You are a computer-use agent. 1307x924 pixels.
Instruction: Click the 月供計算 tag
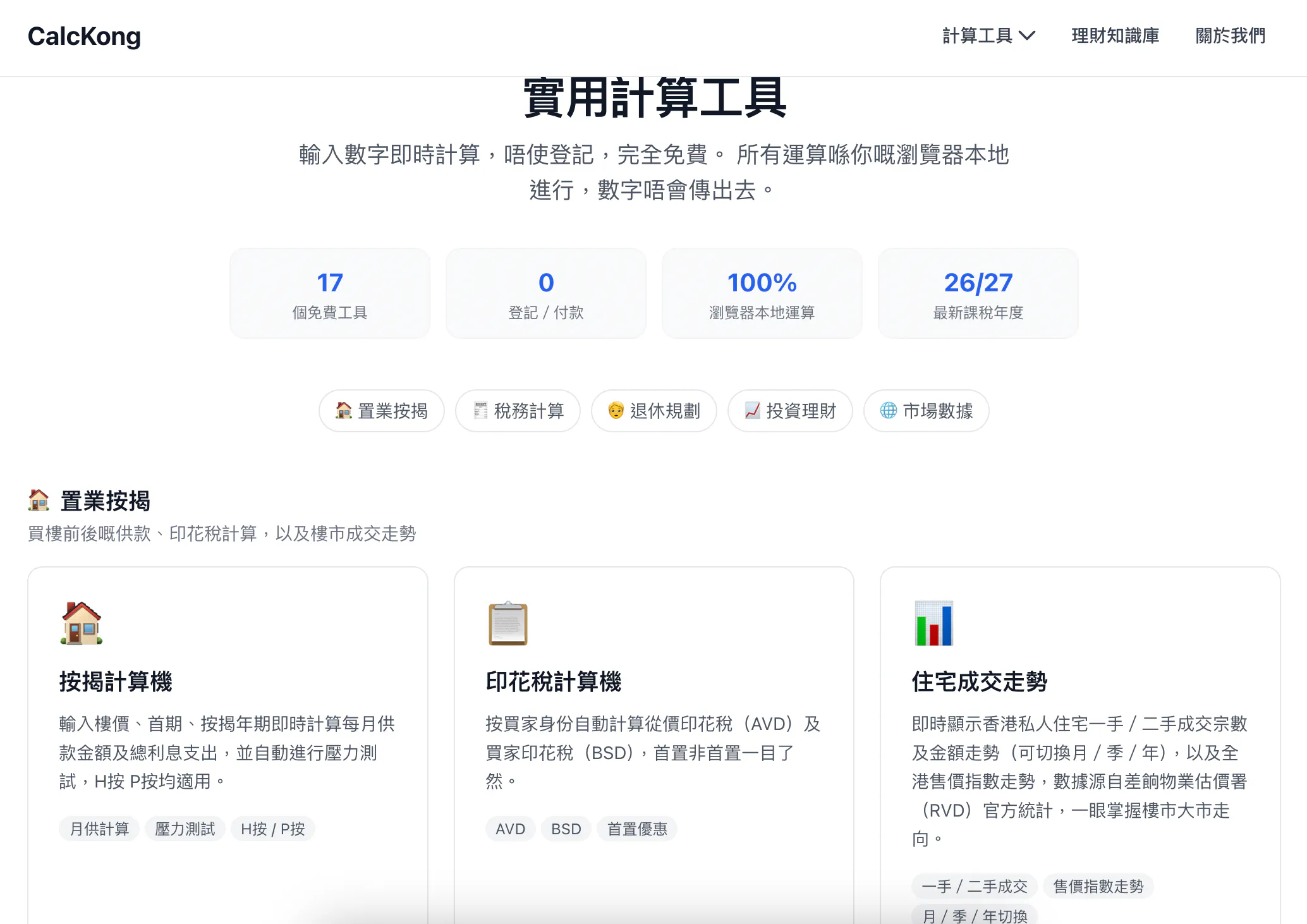coord(99,829)
